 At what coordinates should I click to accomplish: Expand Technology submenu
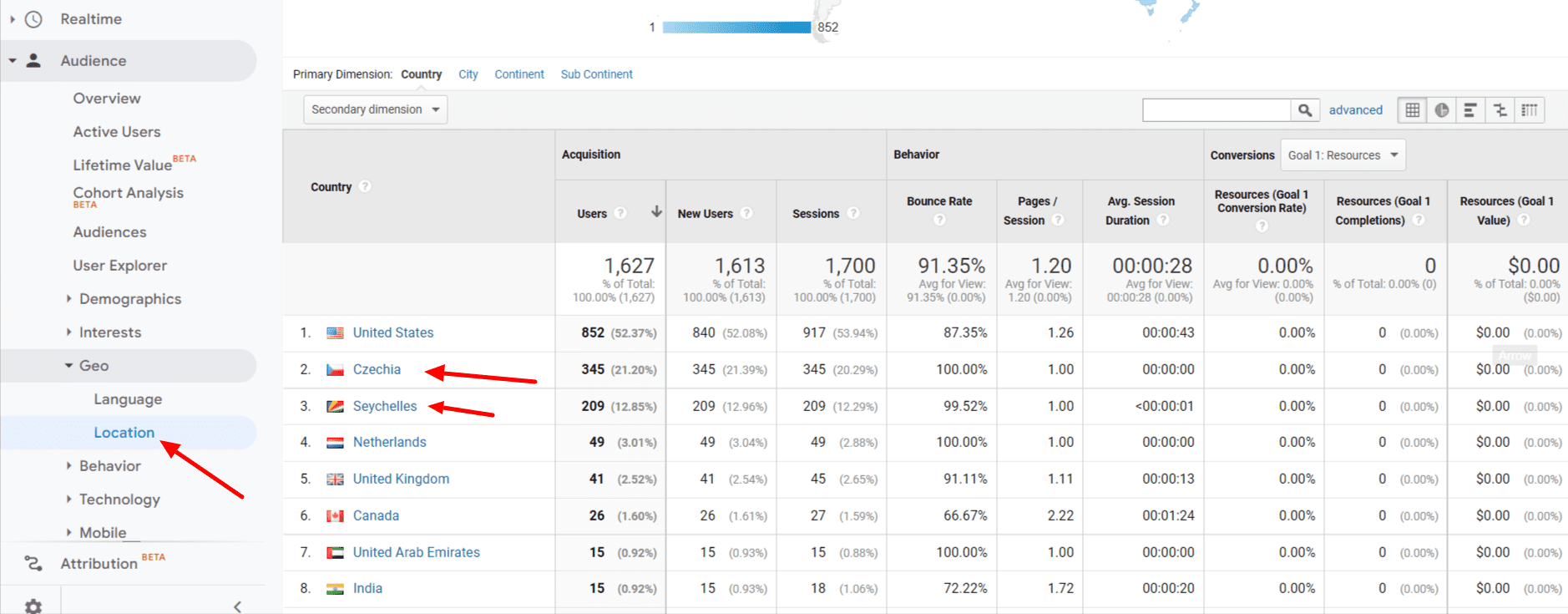(x=68, y=499)
